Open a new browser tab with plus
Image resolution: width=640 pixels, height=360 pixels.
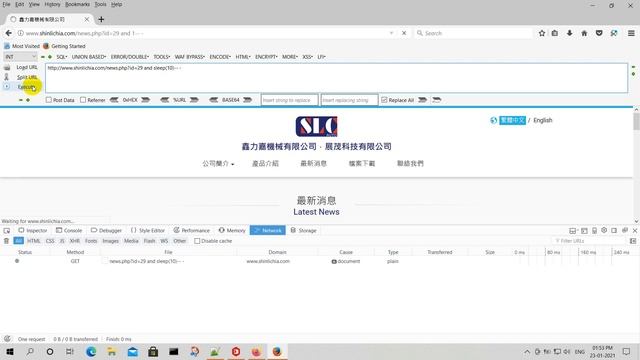click(101, 19)
